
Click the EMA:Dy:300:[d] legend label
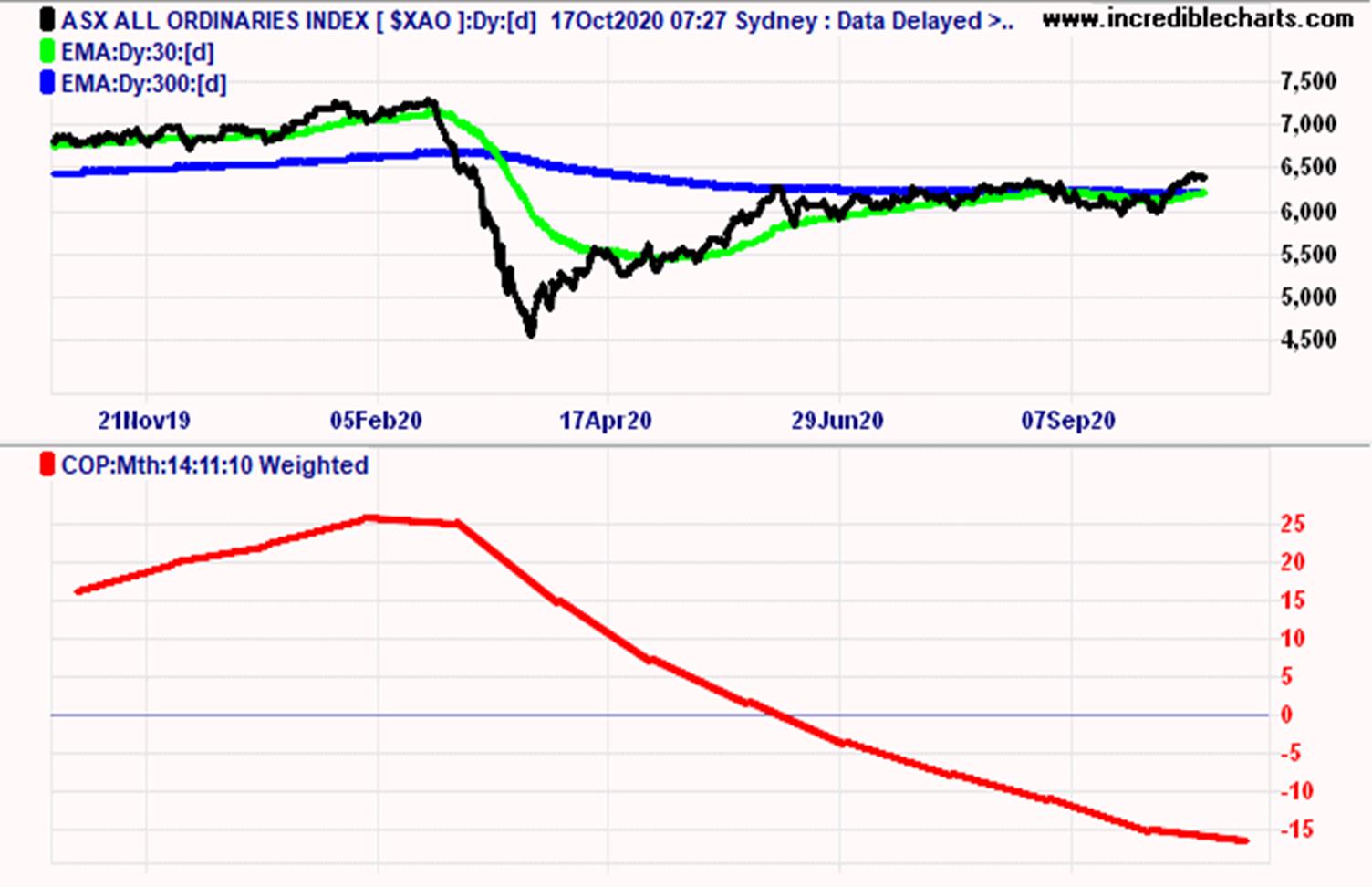143,84
